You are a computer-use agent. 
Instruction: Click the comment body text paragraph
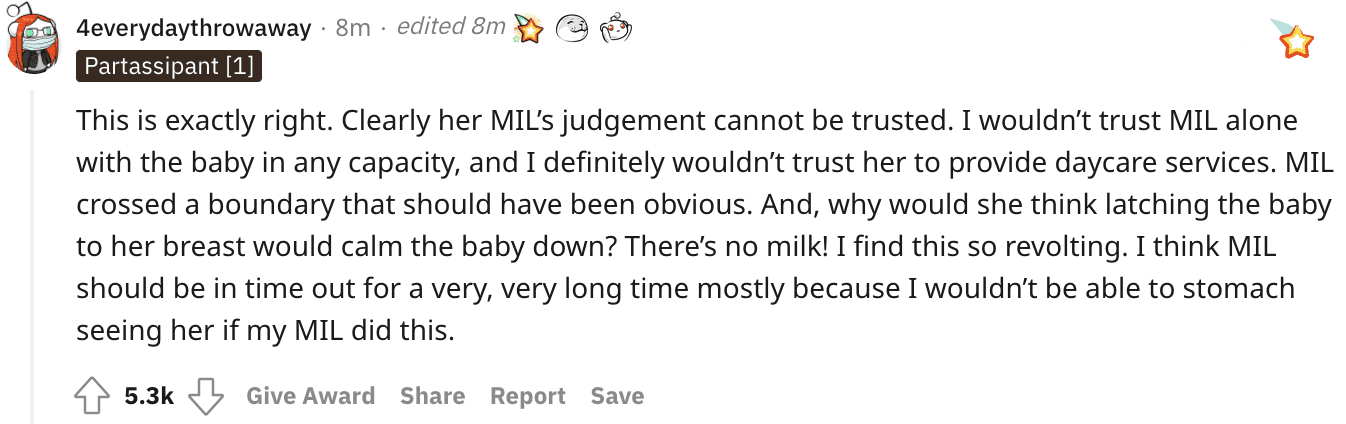(x=704, y=226)
